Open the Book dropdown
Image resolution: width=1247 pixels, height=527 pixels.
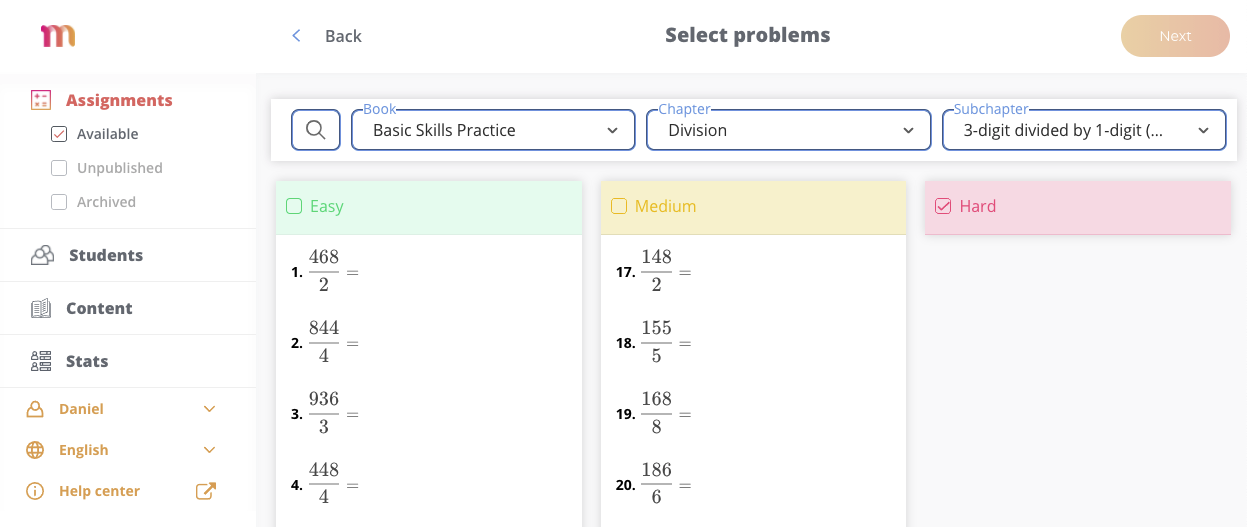point(493,130)
